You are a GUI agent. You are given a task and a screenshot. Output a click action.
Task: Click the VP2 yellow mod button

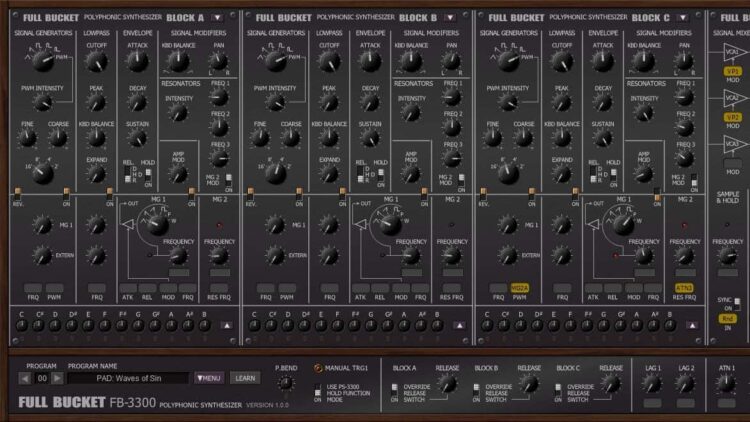(732, 117)
